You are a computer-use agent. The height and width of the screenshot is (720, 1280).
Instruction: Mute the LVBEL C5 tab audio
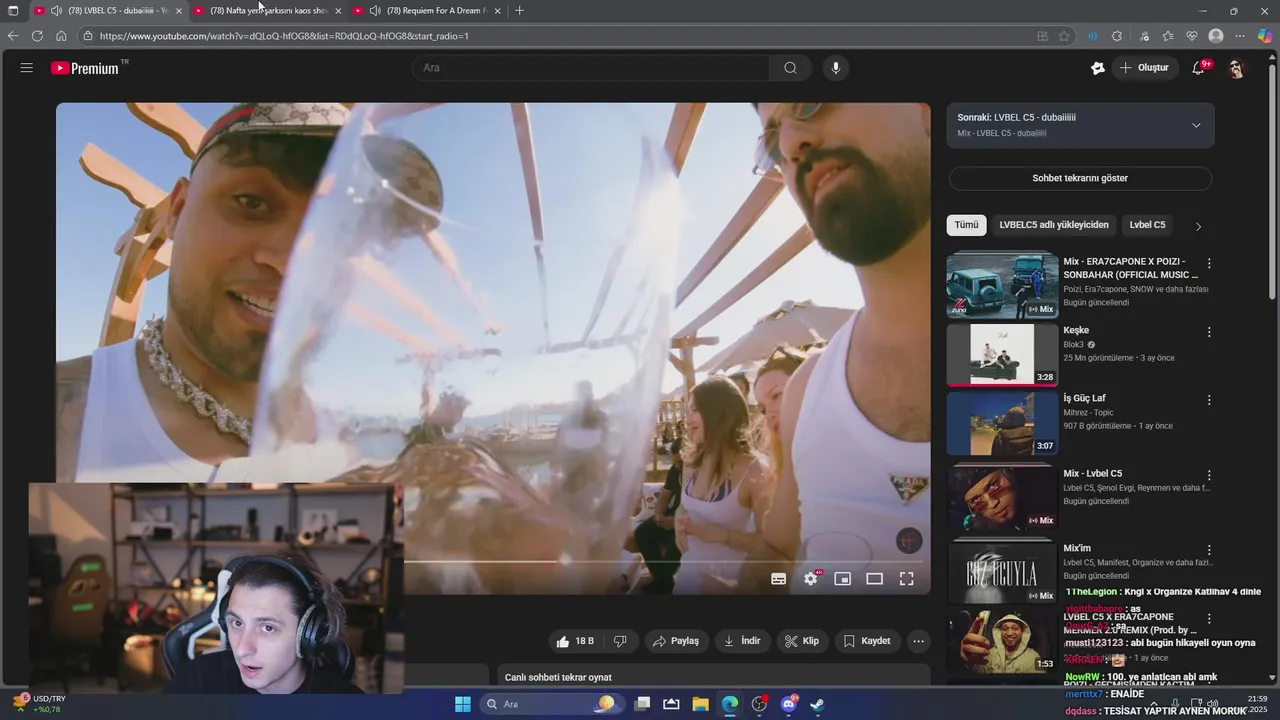[x=56, y=11]
